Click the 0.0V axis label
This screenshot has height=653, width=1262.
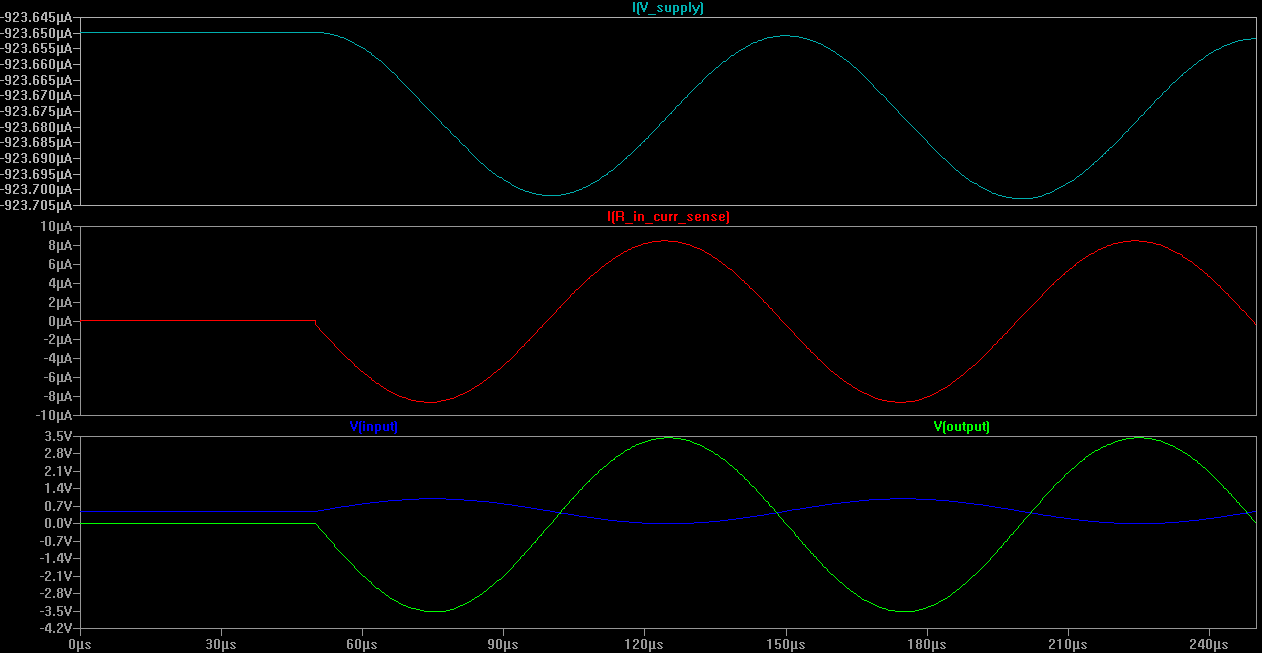click(58, 523)
